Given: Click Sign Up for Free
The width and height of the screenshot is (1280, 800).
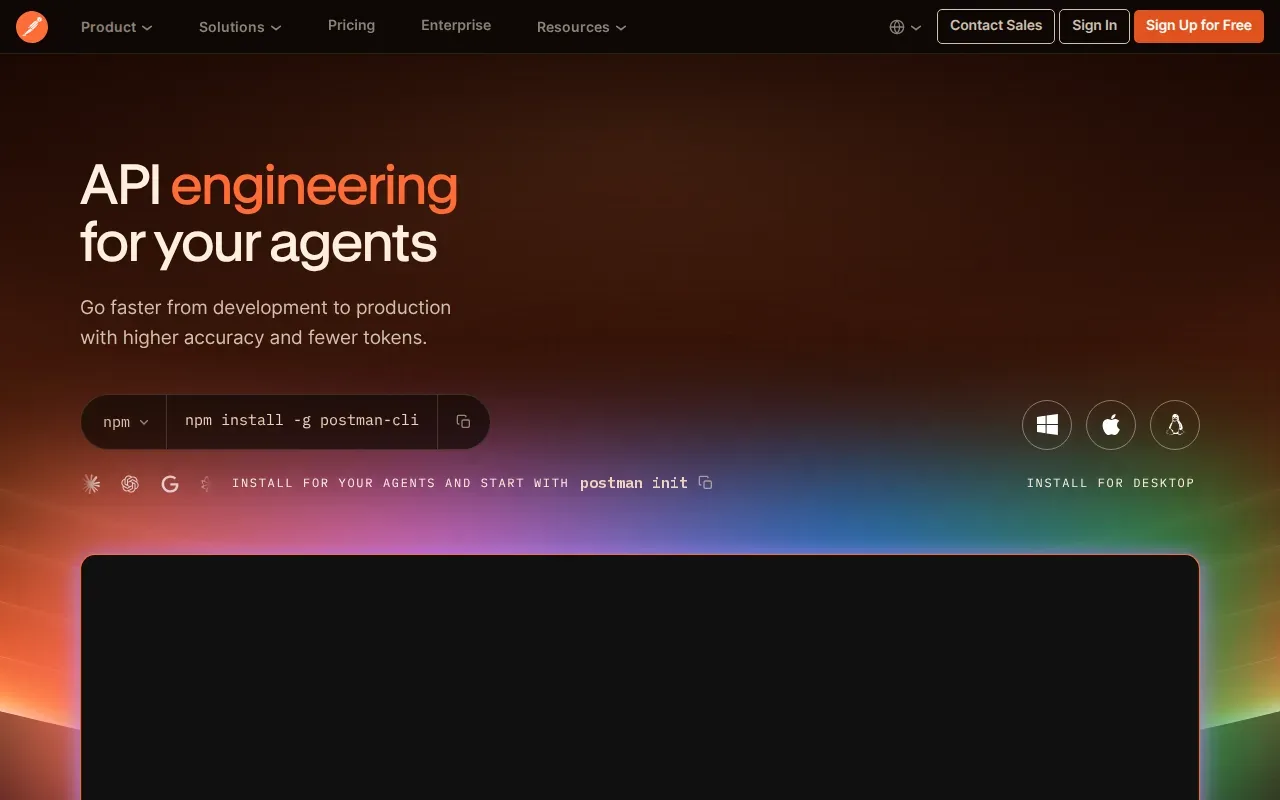Looking at the screenshot, I should (1198, 26).
